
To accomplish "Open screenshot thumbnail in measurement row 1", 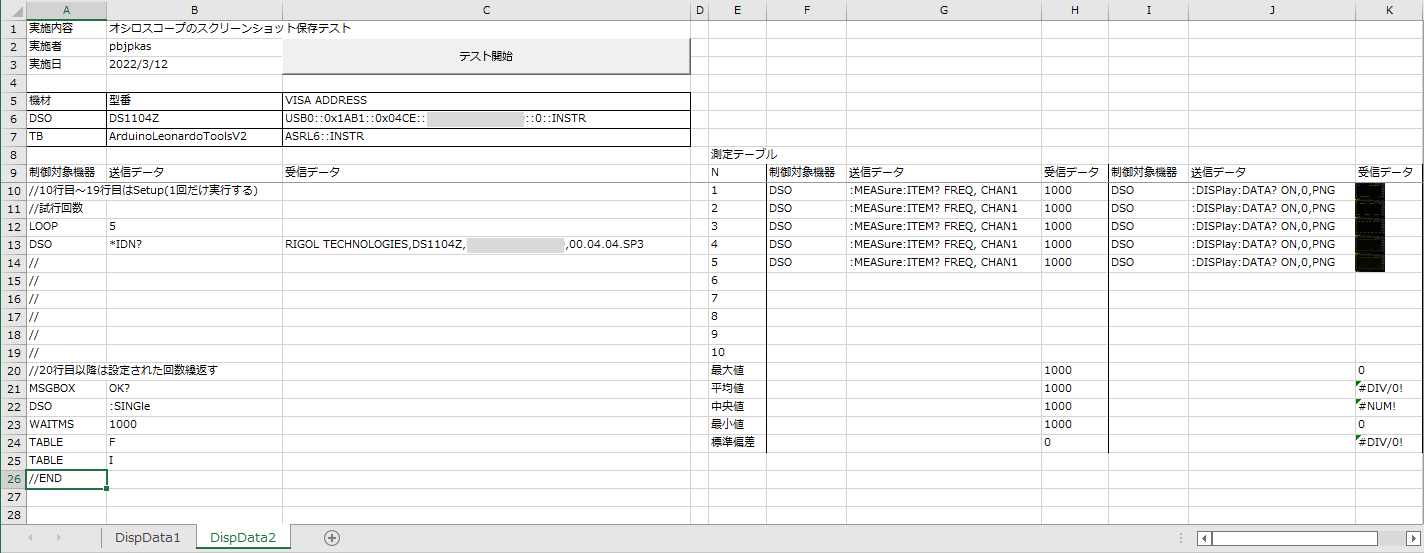I will [1370, 191].
